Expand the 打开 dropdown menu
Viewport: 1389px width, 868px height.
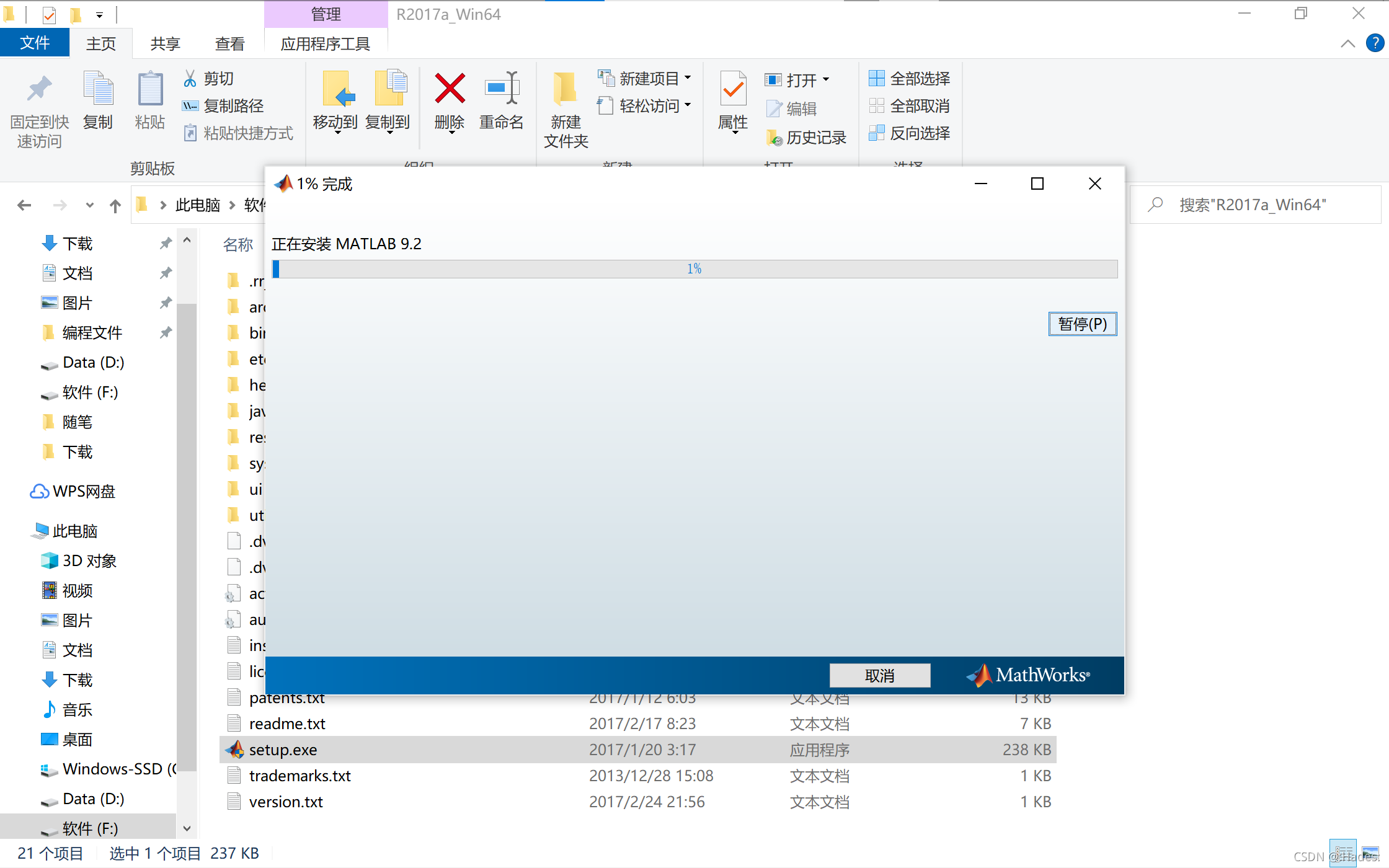pyautogui.click(x=826, y=79)
